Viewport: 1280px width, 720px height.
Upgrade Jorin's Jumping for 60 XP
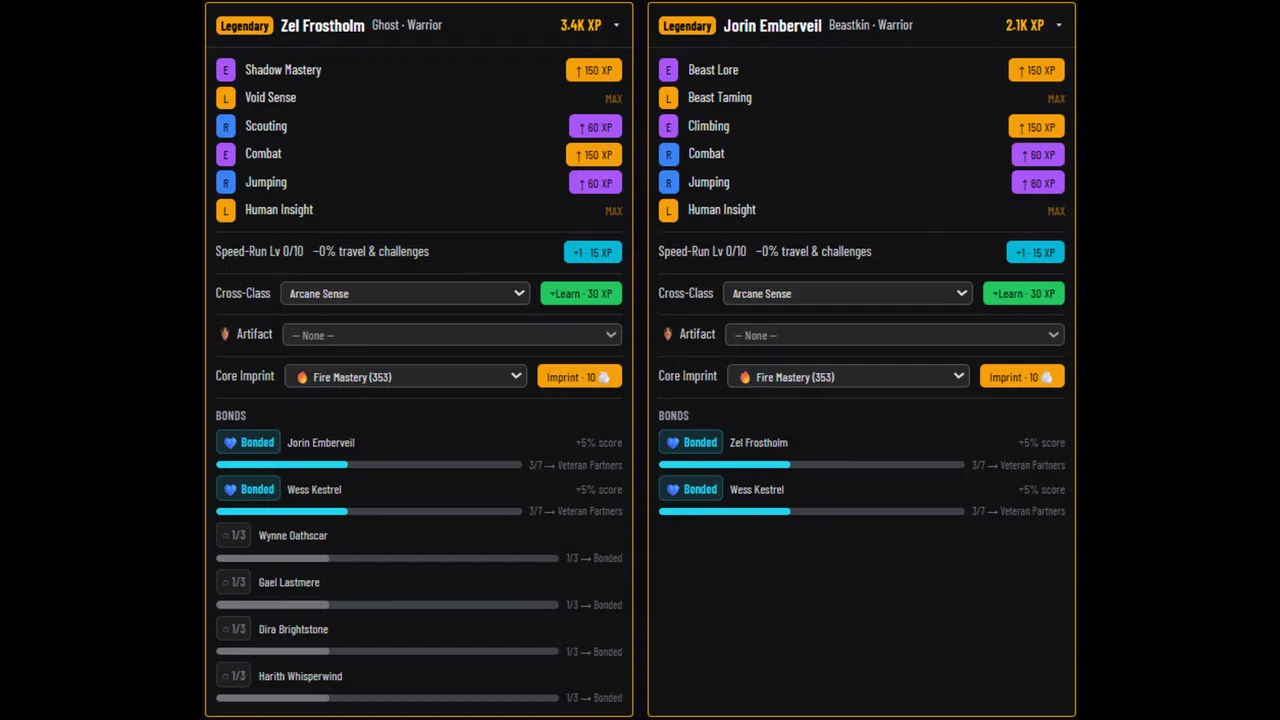[1038, 182]
